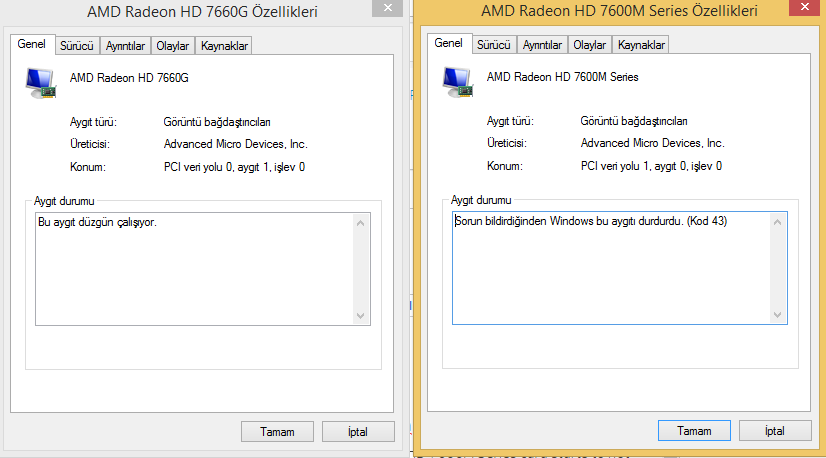View Olaylar tab in HD 7600M Series window
Screen dimensions: 826x458
[589, 45]
